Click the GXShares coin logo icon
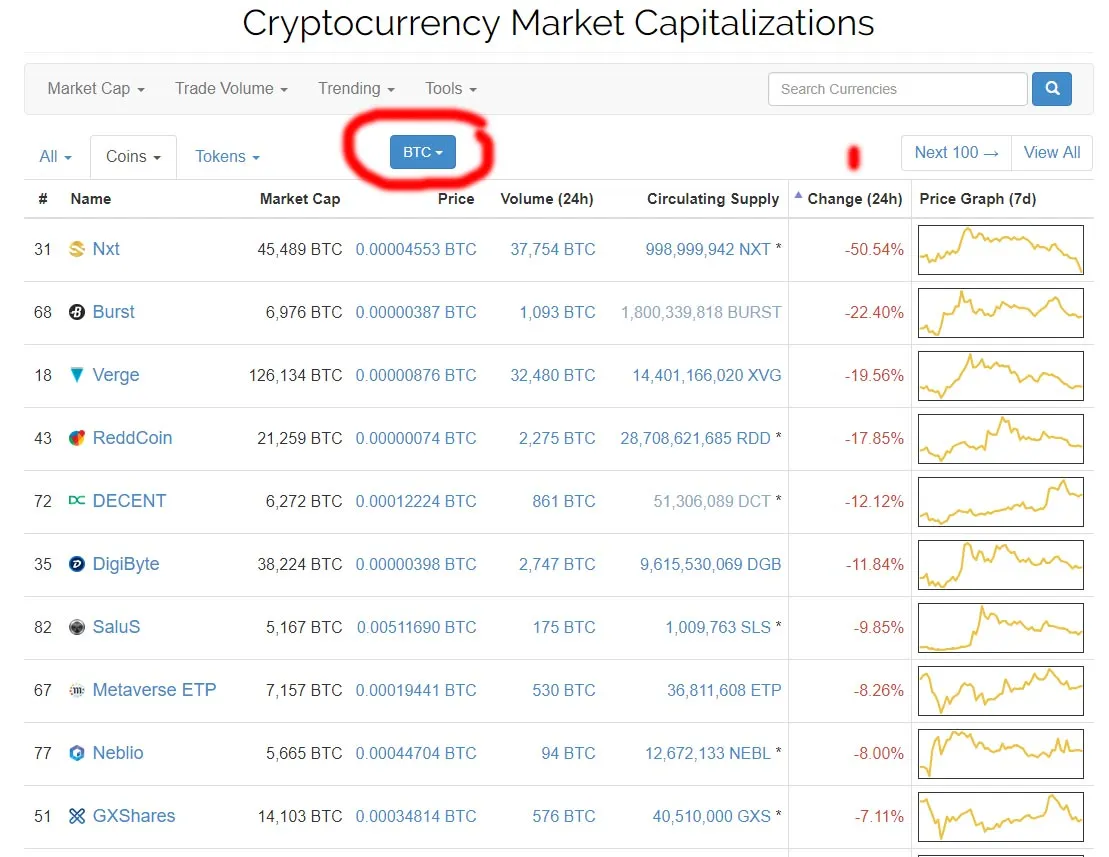 76,815
